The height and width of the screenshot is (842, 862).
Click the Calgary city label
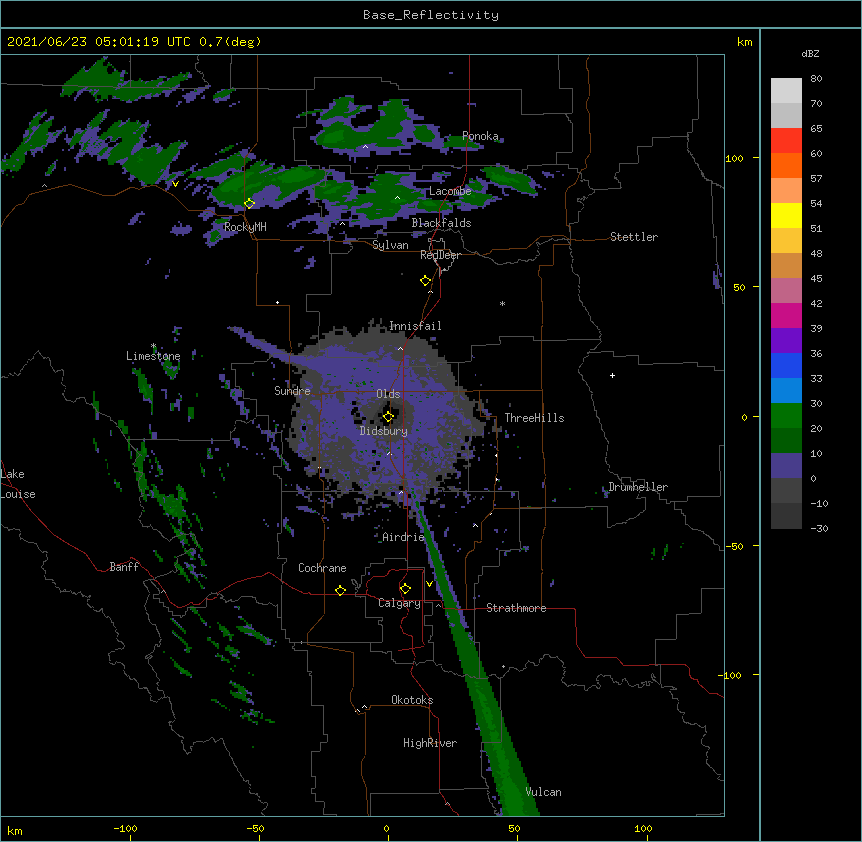pos(399,603)
